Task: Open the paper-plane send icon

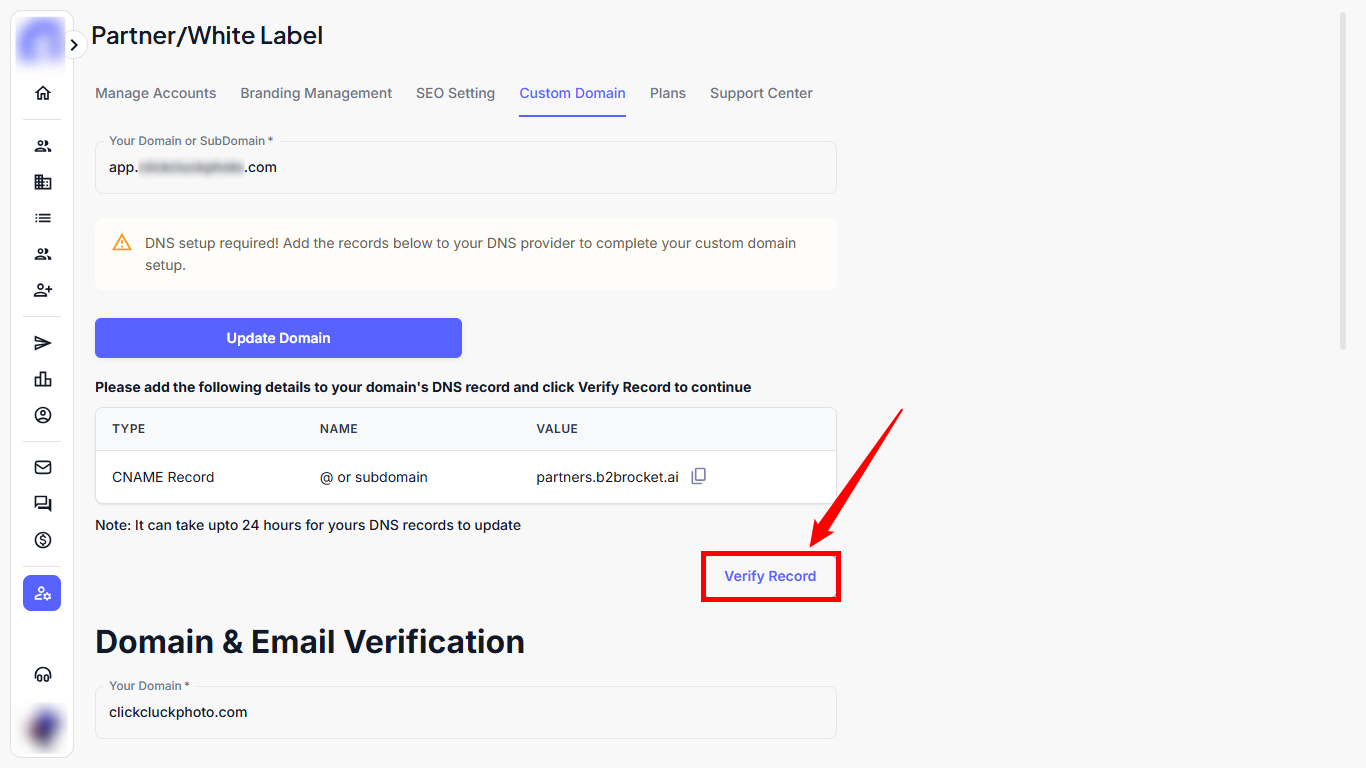Action: (42, 343)
